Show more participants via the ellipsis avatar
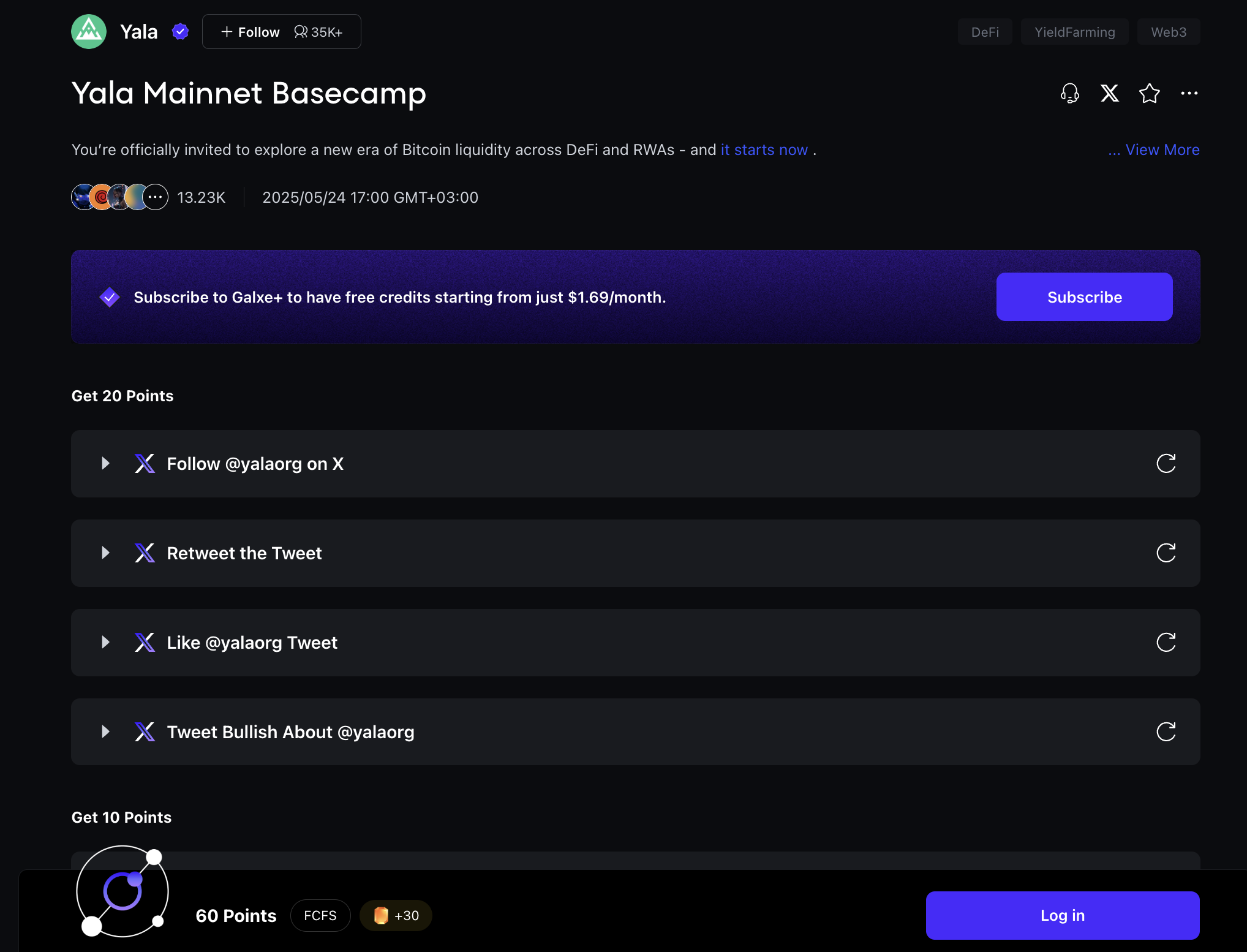 (156, 197)
